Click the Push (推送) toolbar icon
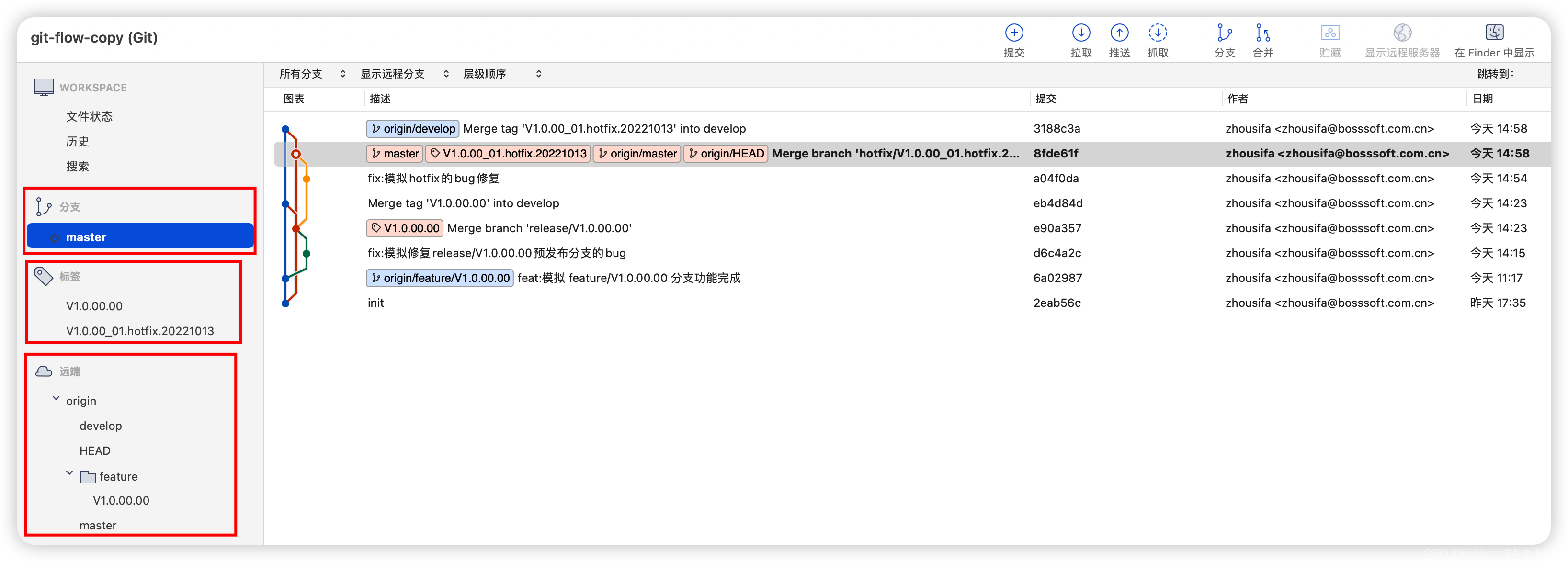The height and width of the screenshot is (562, 1568). [1119, 33]
